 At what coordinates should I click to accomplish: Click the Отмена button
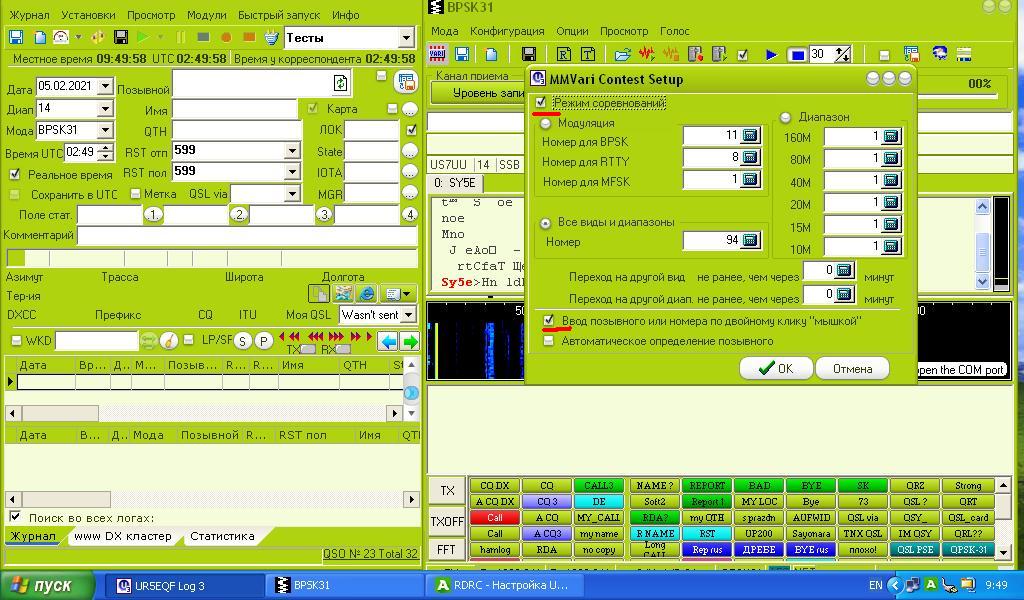(x=852, y=369)
